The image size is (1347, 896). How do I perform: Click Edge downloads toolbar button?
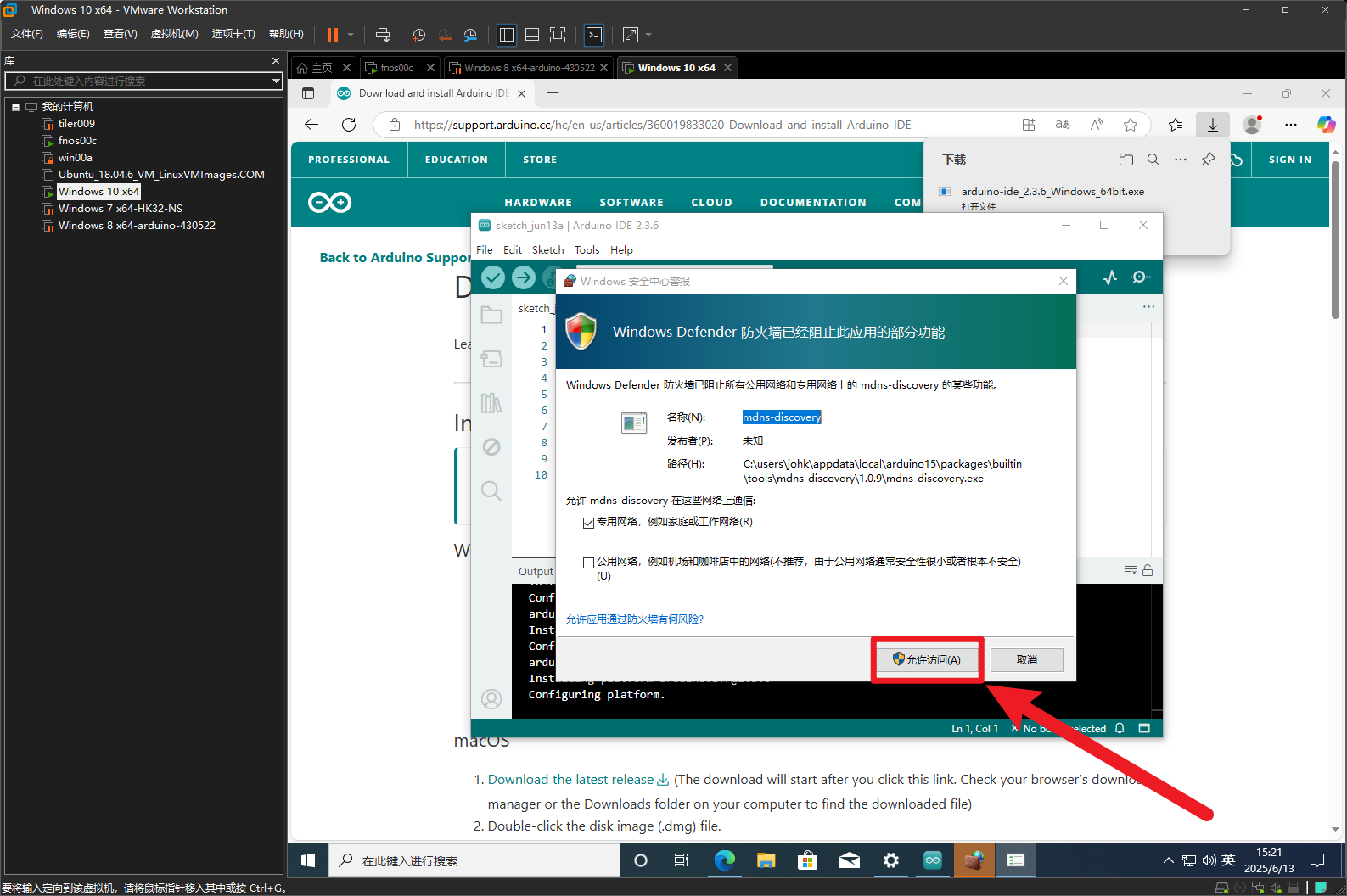pos(1213,125)
